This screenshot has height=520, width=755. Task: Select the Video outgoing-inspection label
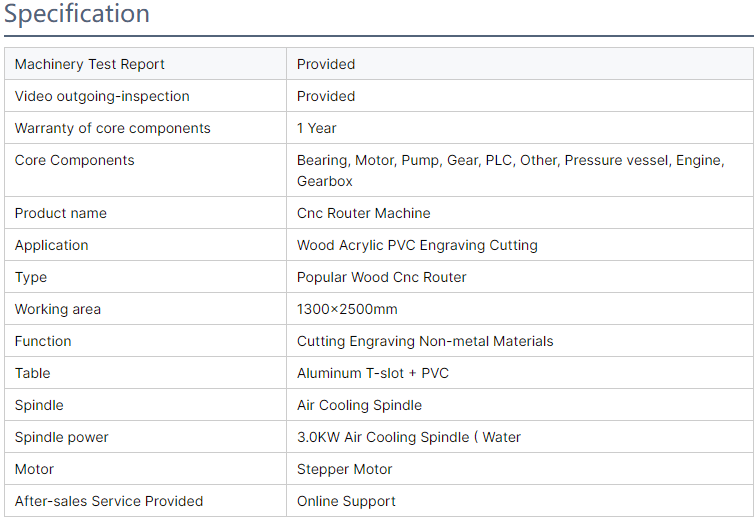pyautogui.click(x=102, y=96)
